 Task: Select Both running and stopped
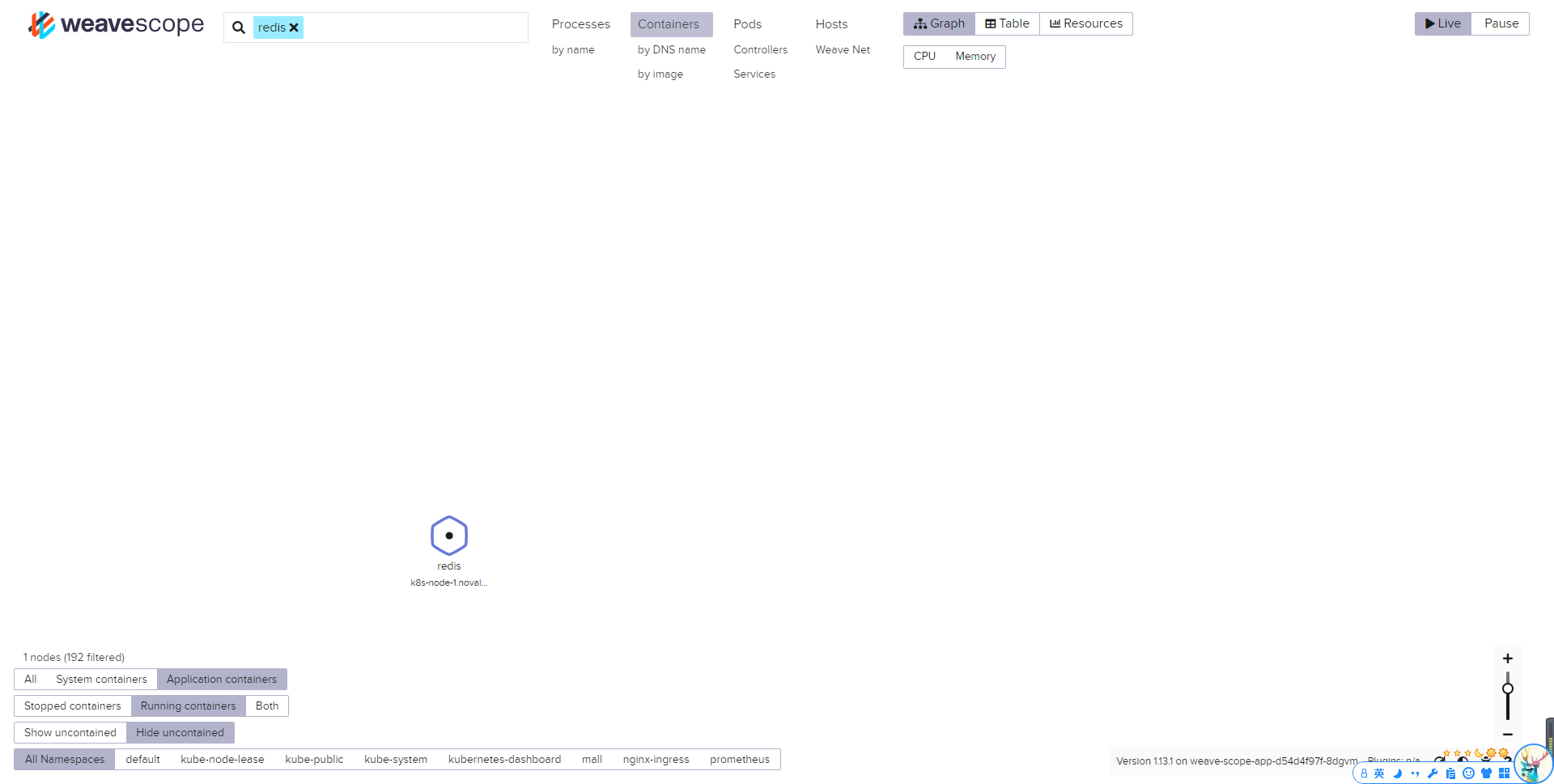pos(267,706)
